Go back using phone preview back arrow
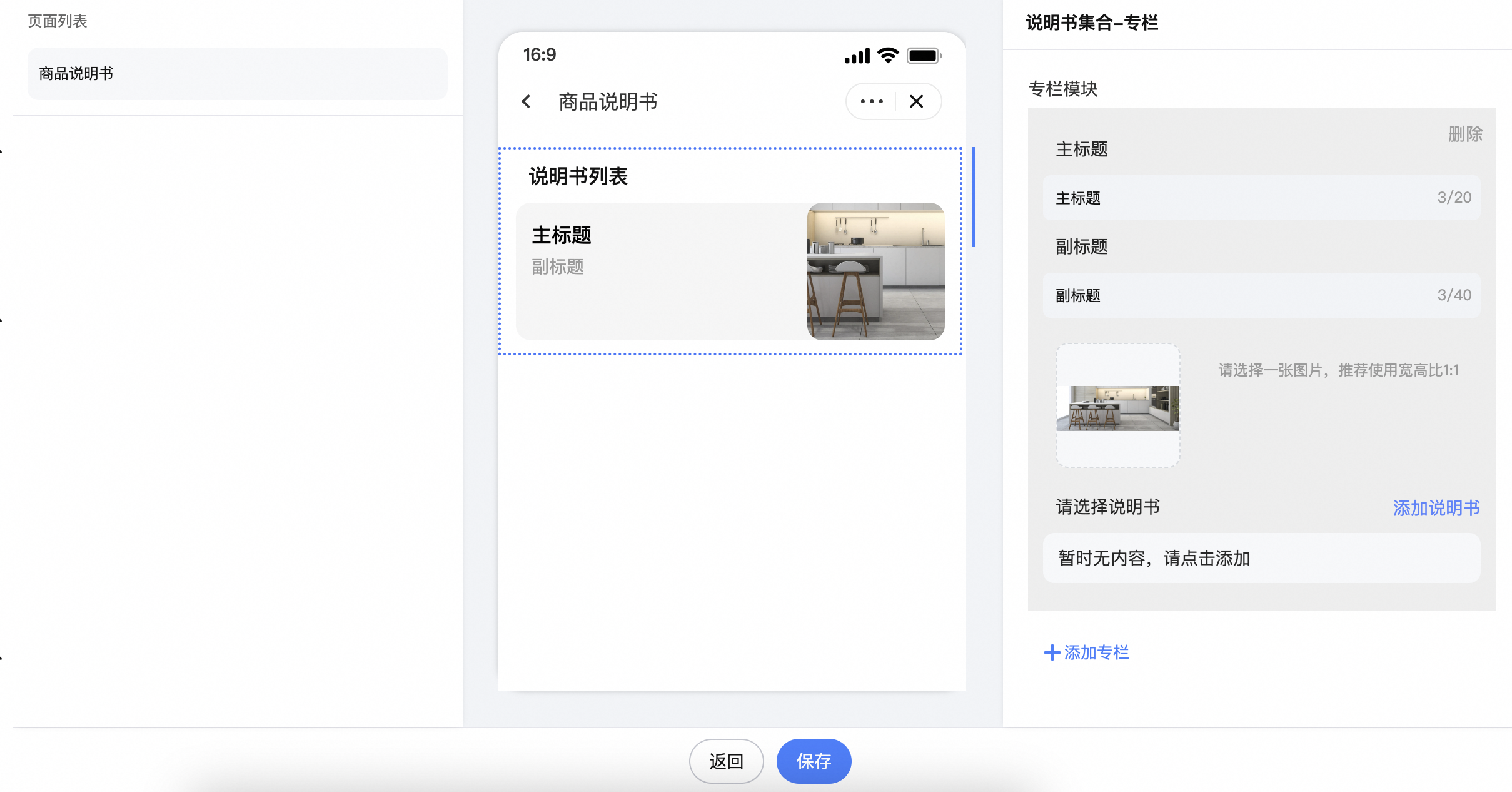 (x=527, y=101)
